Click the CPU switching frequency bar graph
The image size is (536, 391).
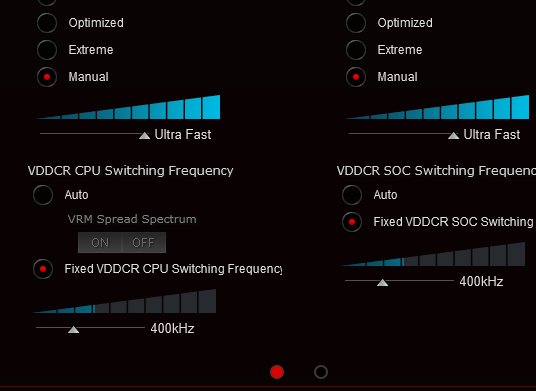tap(124, 301)
